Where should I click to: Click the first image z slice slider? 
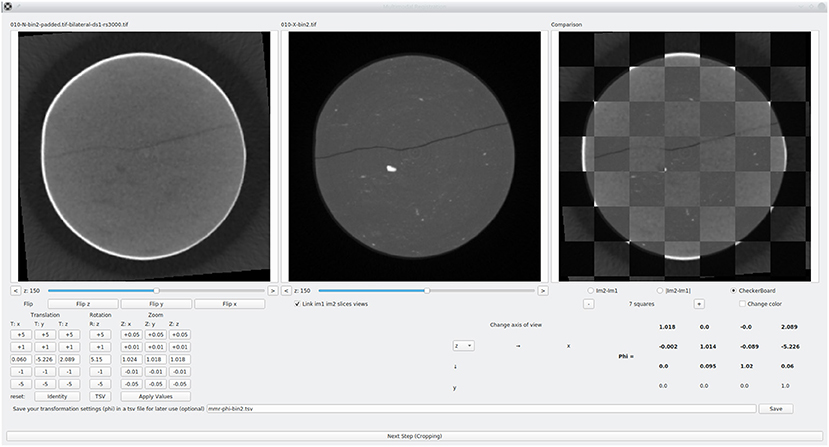(156, 291)
